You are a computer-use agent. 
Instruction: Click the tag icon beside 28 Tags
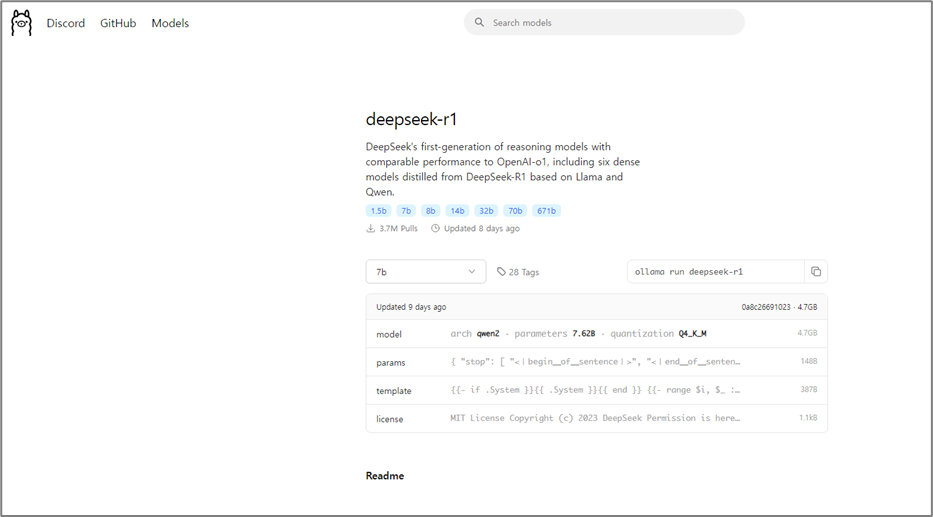[501, 272]
